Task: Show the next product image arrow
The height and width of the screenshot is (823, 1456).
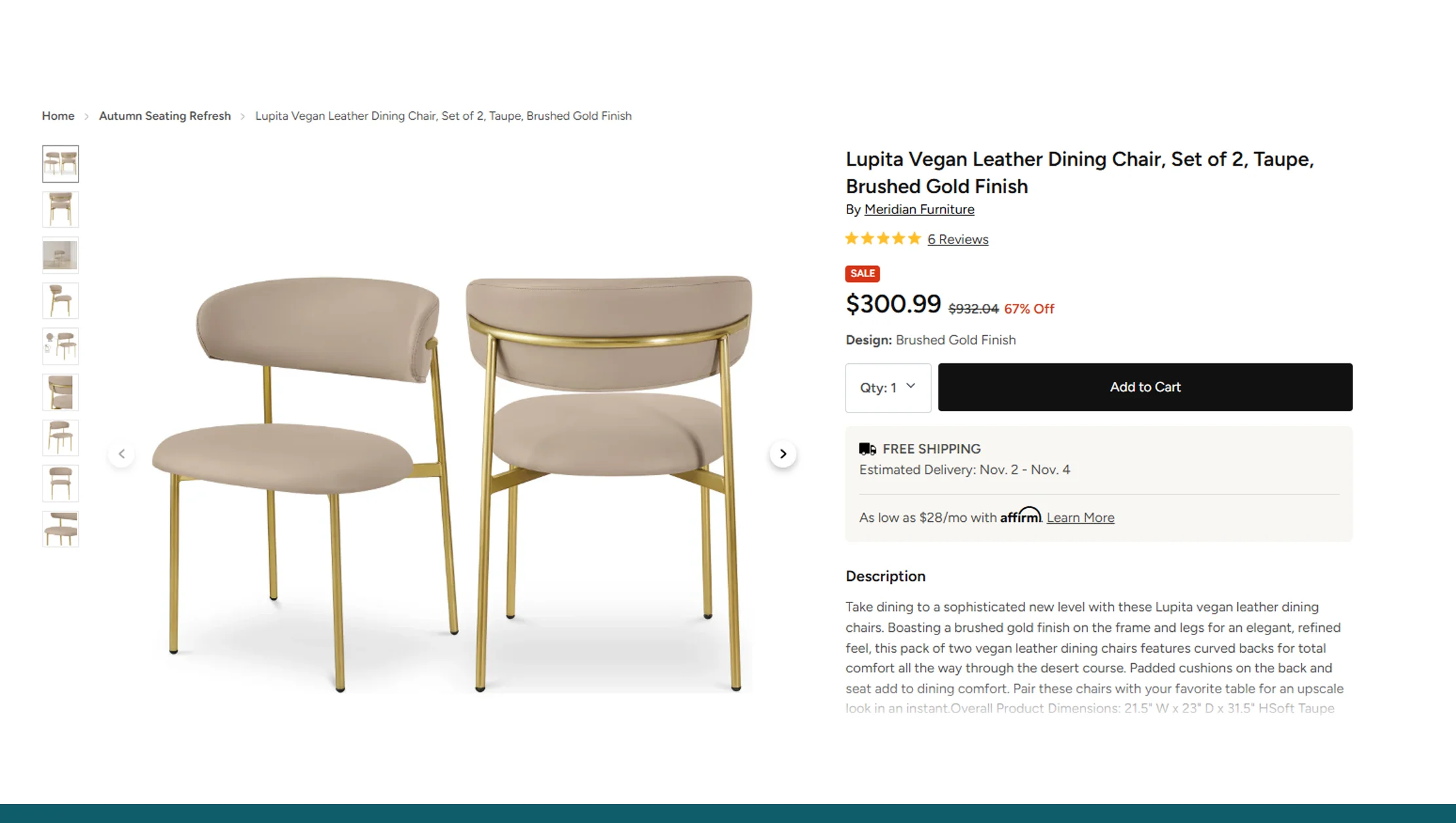Action: pos(783,454)
